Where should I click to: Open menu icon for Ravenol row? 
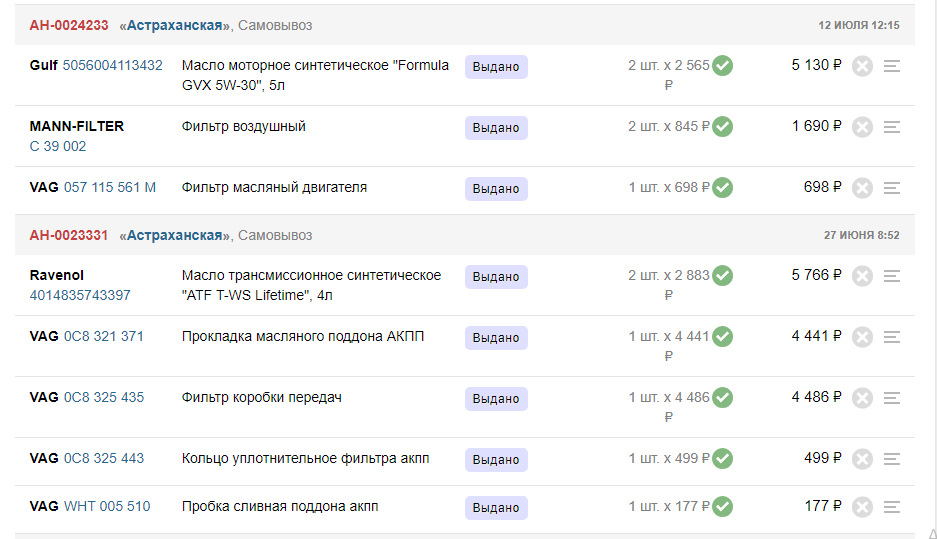click(892, 275)
